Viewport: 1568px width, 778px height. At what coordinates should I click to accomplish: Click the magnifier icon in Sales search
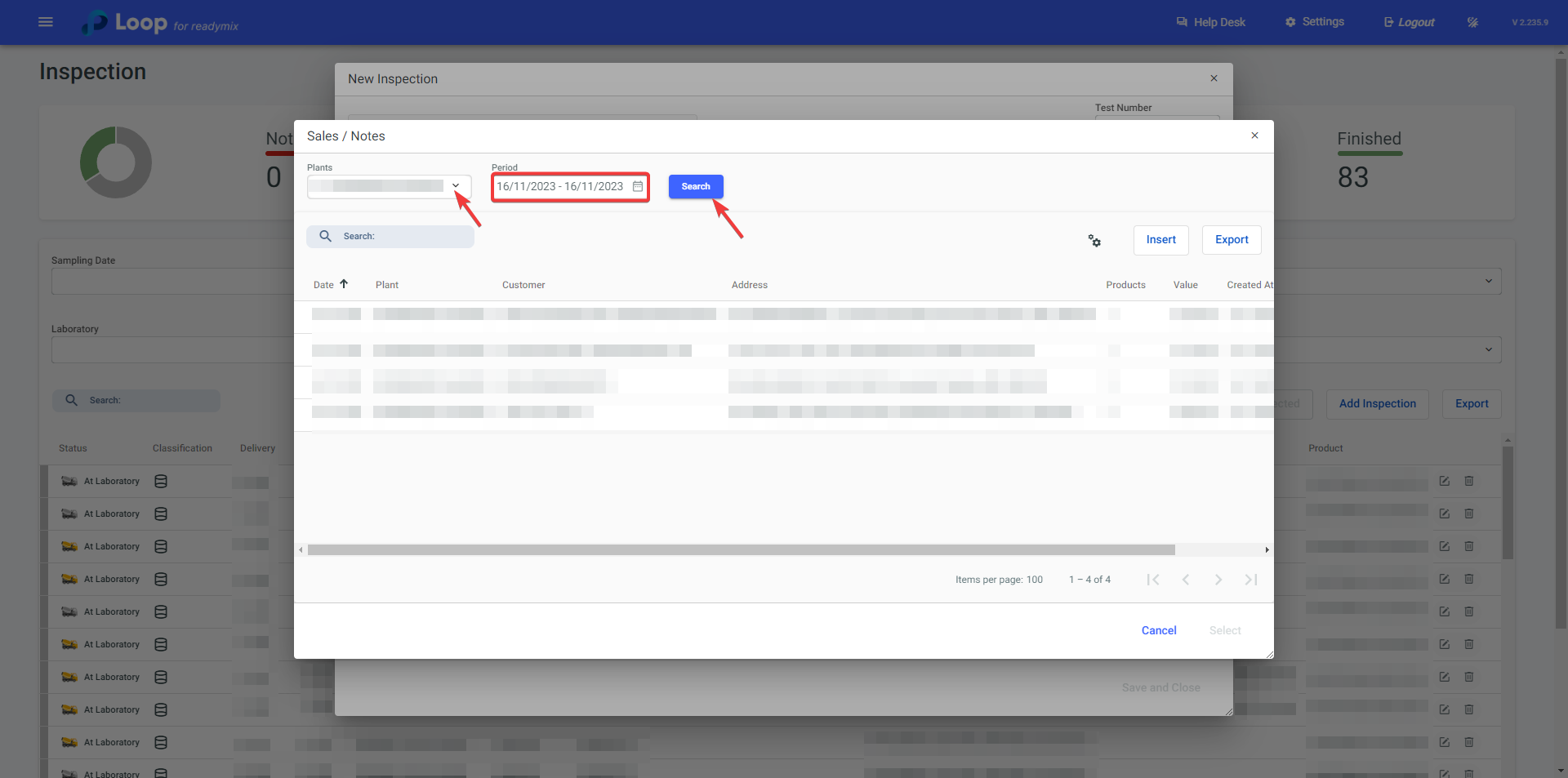coord(325,237)
